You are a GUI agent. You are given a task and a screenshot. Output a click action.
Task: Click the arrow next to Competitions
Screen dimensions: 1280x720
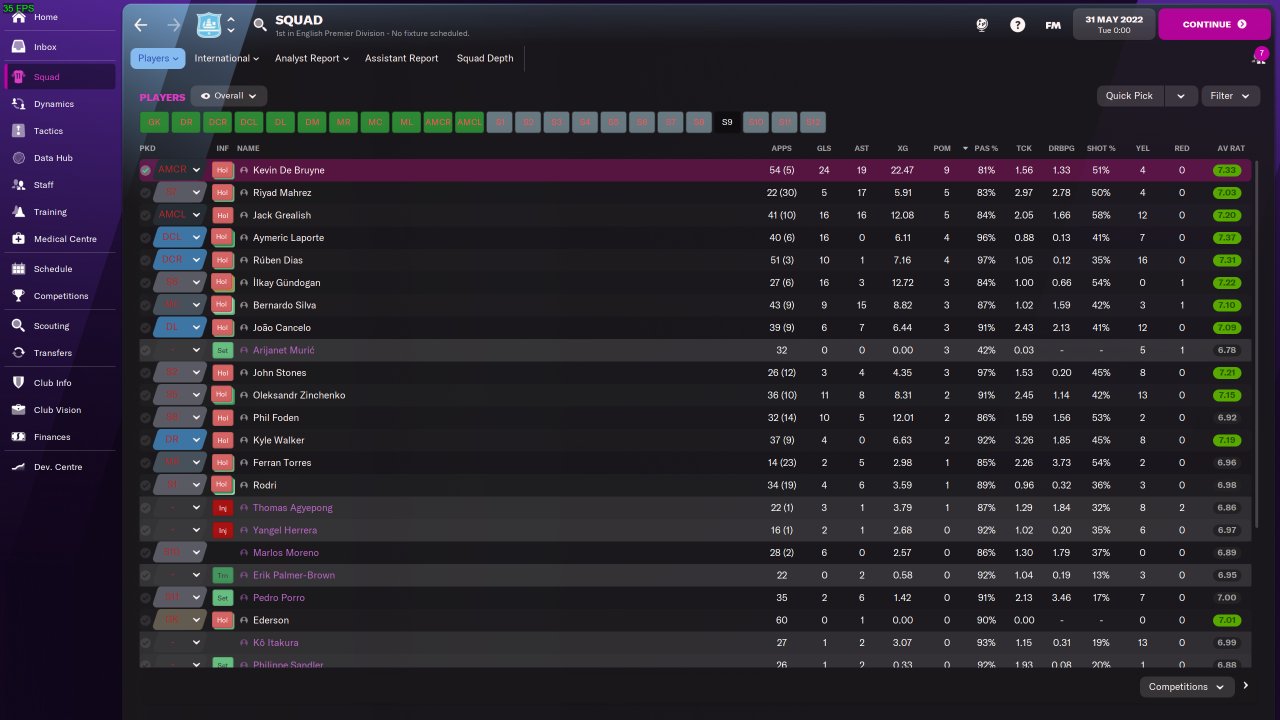click(1246, 686)
